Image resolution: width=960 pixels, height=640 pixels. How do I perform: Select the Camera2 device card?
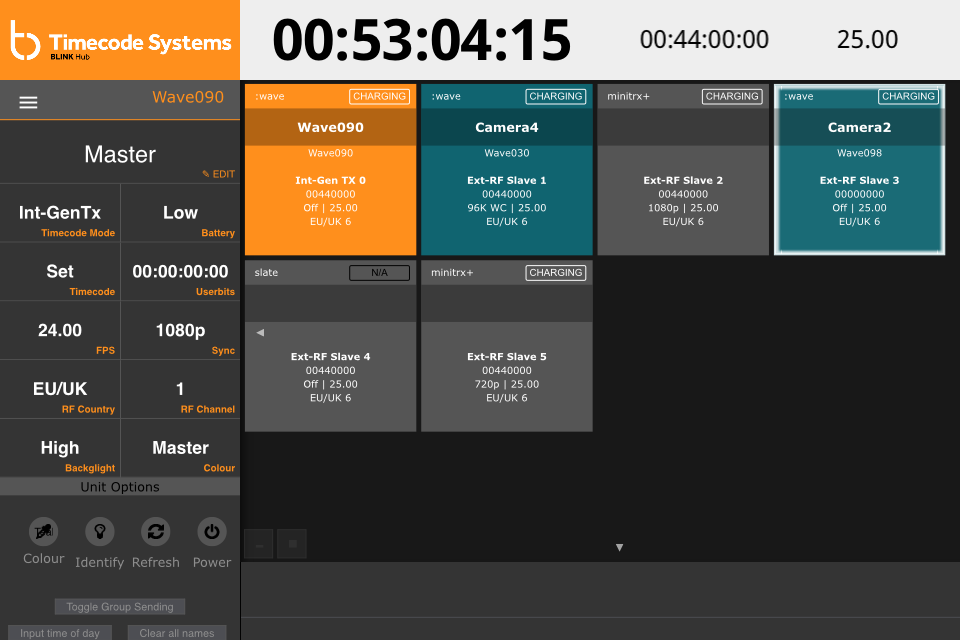pos(860,170)
